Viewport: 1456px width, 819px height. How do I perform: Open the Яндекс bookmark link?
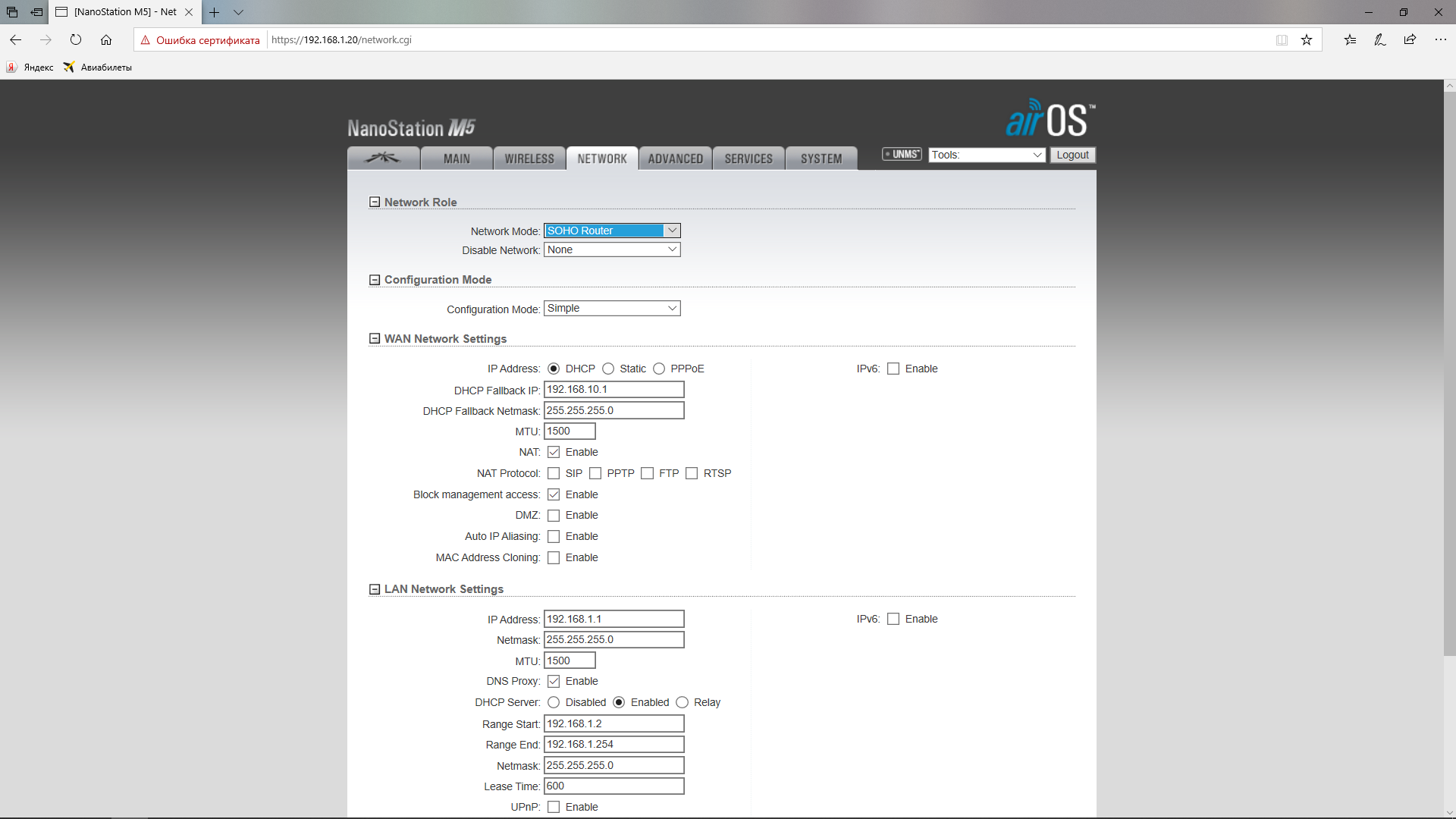31,67
